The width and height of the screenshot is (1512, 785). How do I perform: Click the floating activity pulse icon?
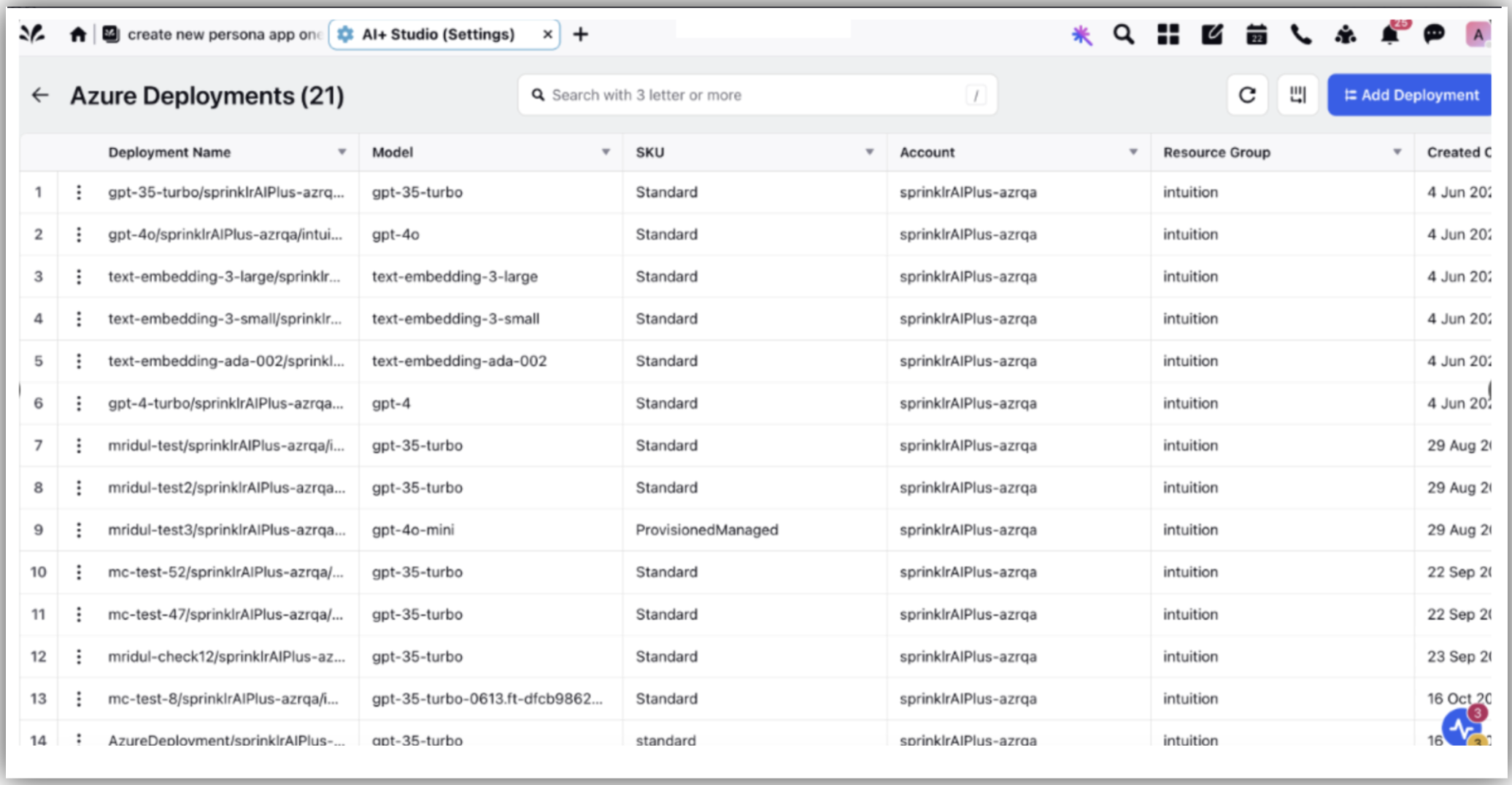click(1462, 727)
